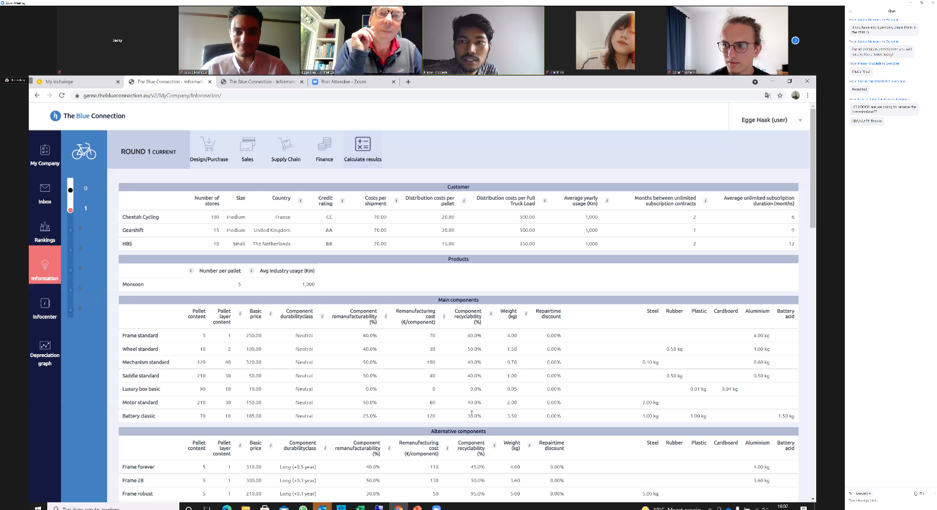Click the HBS customer row name
This screenshot has height=510, width=937.
pos(127,244)
